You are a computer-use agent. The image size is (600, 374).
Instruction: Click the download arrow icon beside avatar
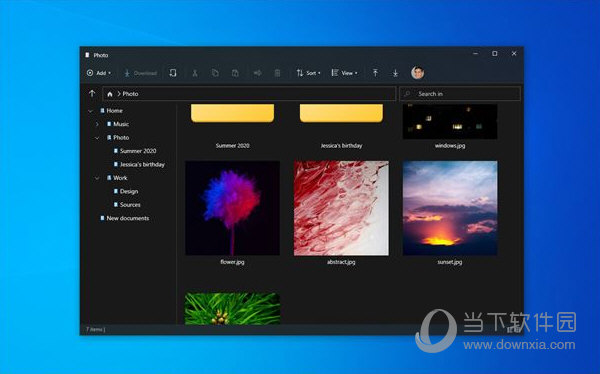click(x=395, y=73)
